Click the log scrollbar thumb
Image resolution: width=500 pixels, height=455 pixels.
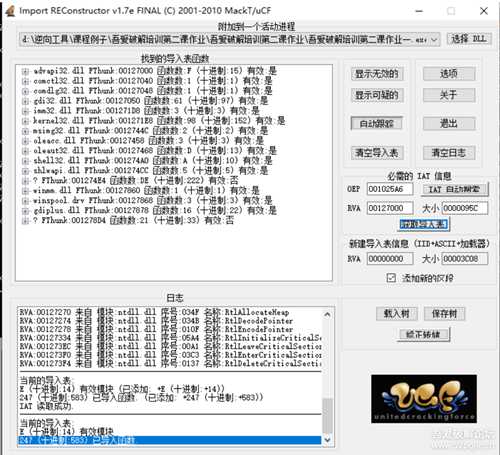(327, 416)
